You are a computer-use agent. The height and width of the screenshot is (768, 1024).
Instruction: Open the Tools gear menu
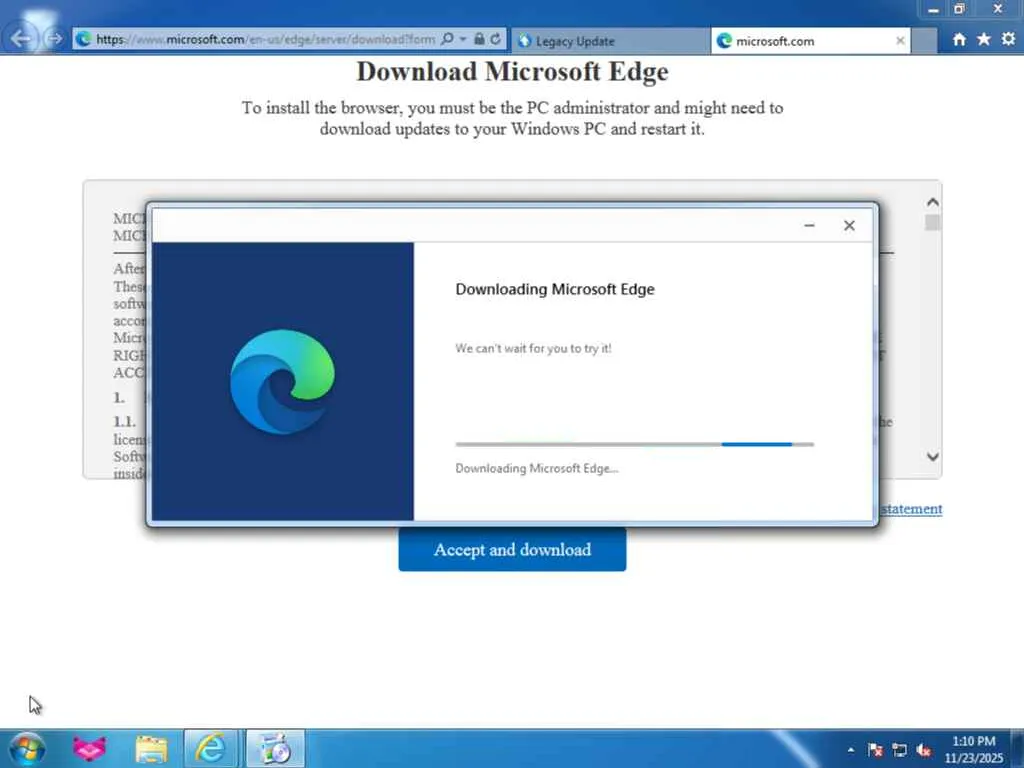click(1008, 39)
